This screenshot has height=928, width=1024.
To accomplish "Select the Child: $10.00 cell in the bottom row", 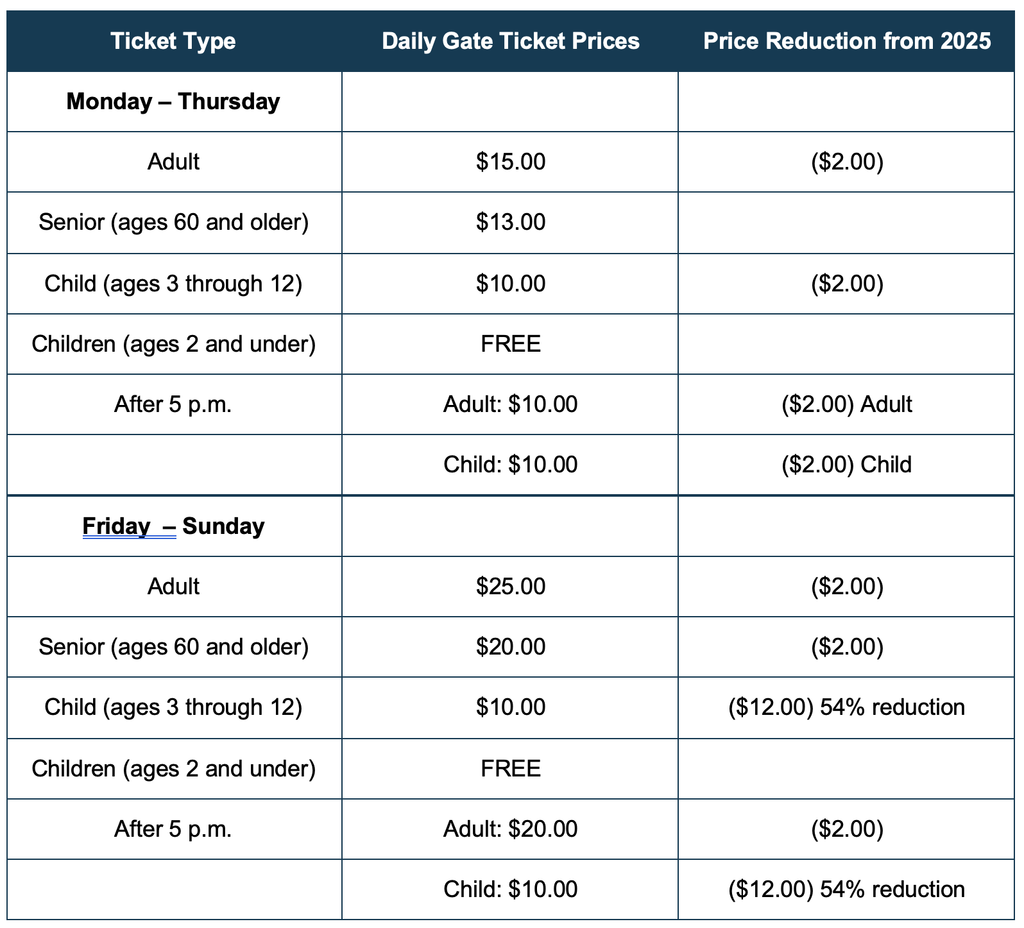I will click(x=510, y=889).
